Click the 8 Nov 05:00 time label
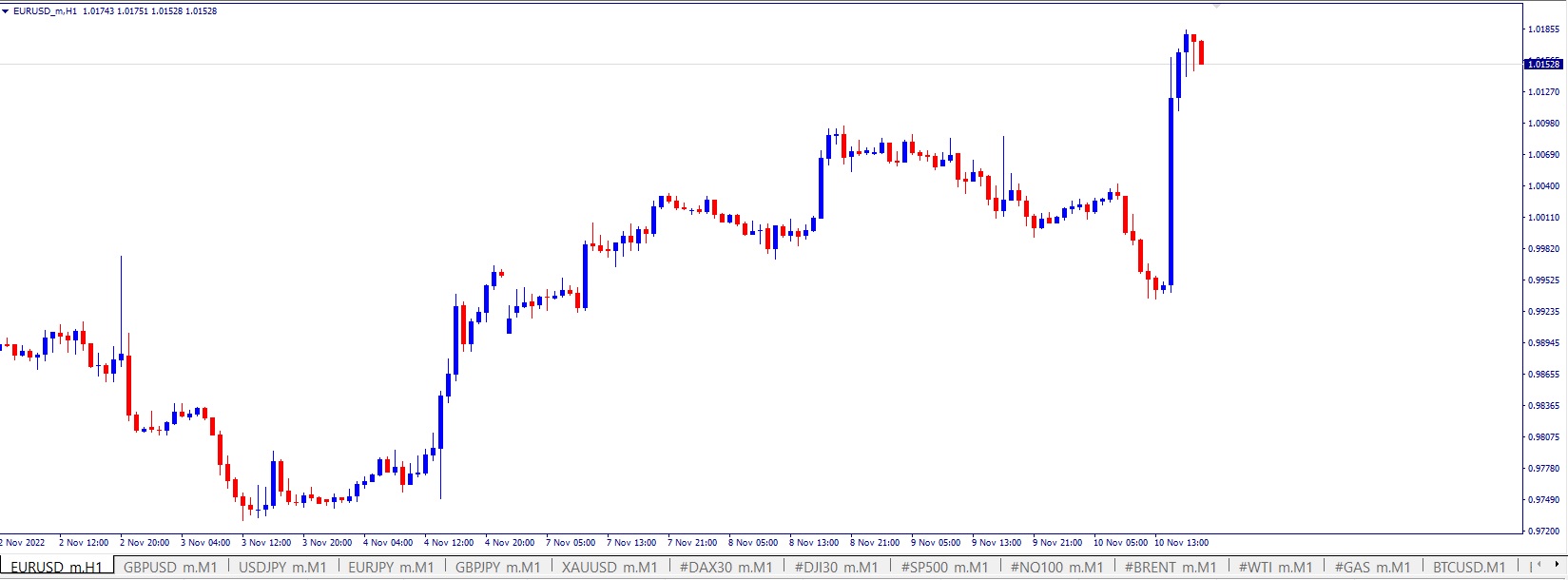Screen dimensions: 1568x580 [x=753, y=543]
